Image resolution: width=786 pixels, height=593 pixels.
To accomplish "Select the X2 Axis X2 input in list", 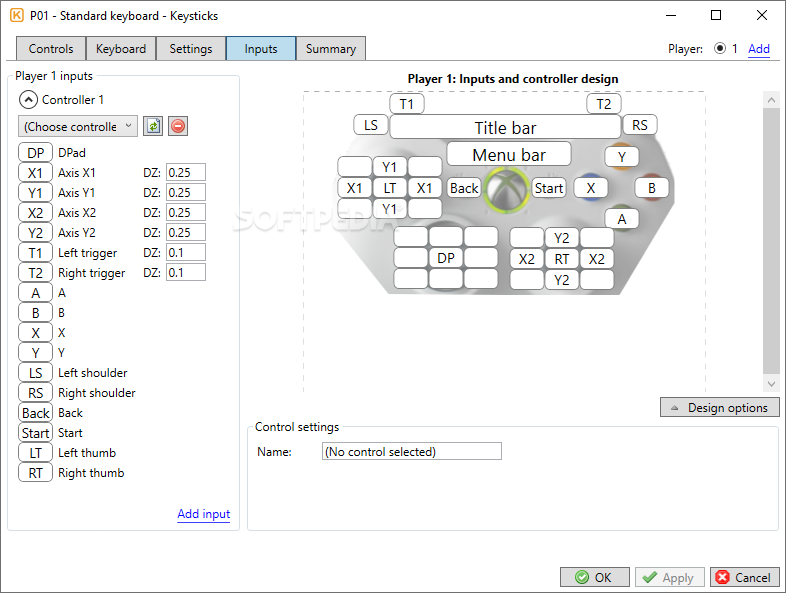I will 36,213.
